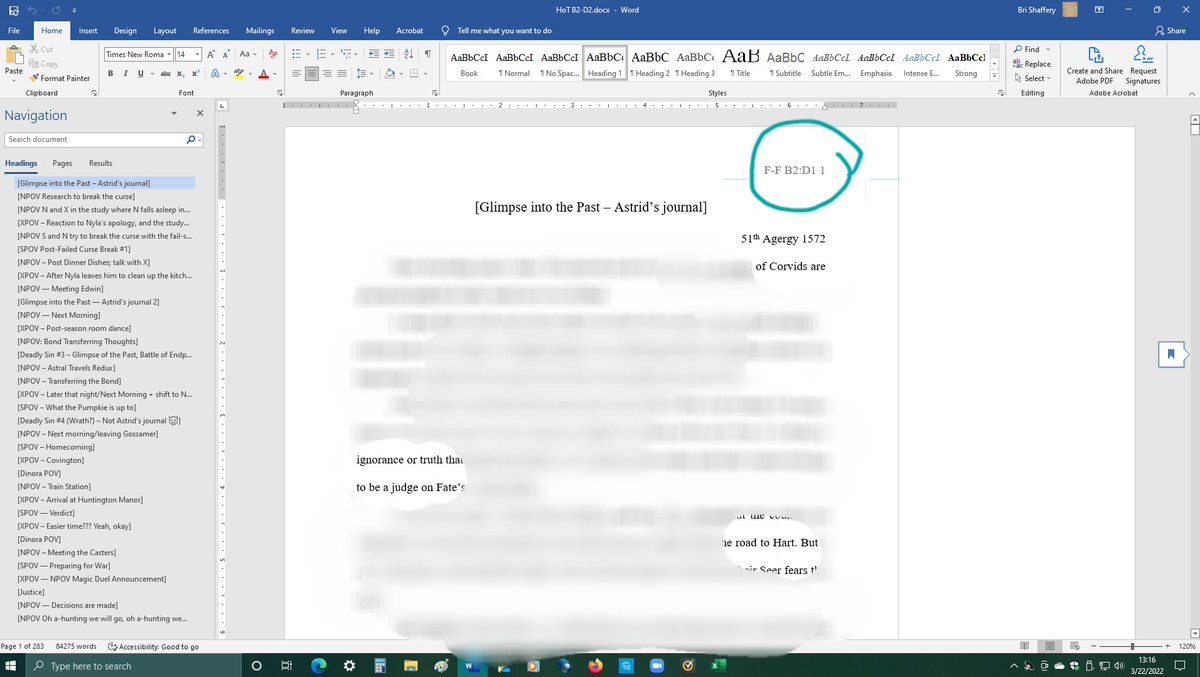Toggle Subscript formatting
The width and height of the screenshot is (1200, 677).
[x=180, y=74]
